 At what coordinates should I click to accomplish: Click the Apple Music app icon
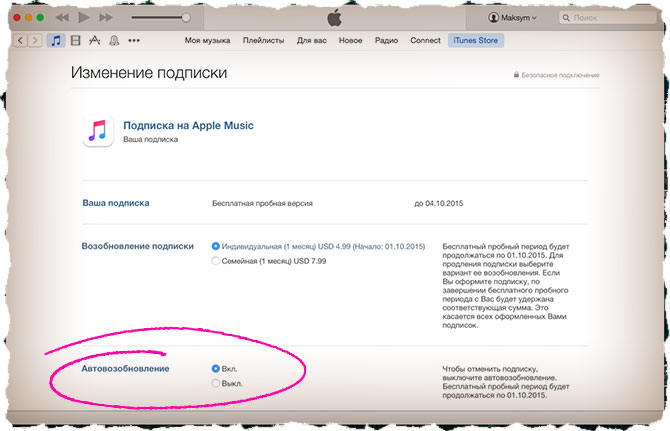point(98,131)
